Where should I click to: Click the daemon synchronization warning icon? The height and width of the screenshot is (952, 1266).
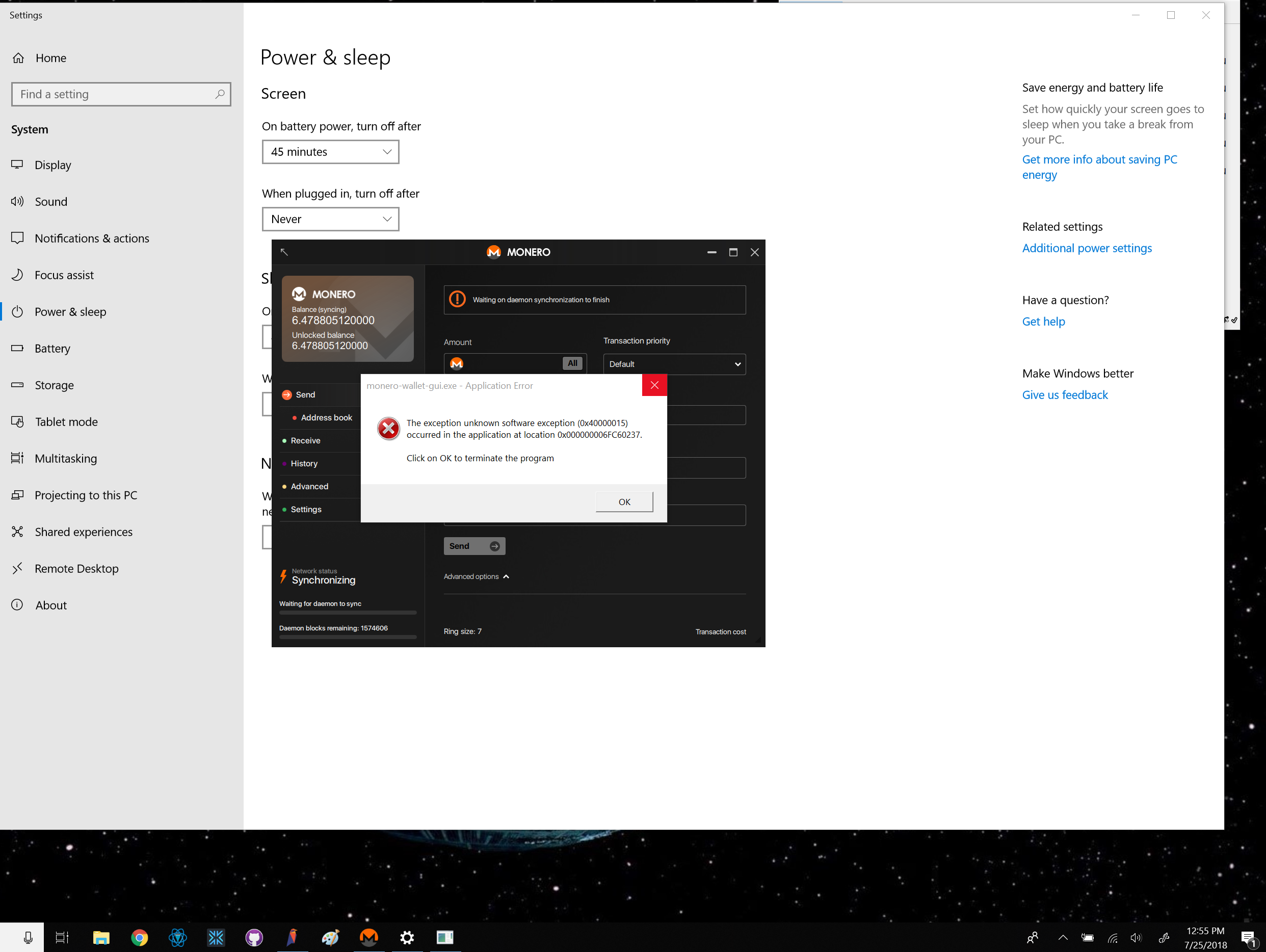pyautogui.click(x=457, y=299)
